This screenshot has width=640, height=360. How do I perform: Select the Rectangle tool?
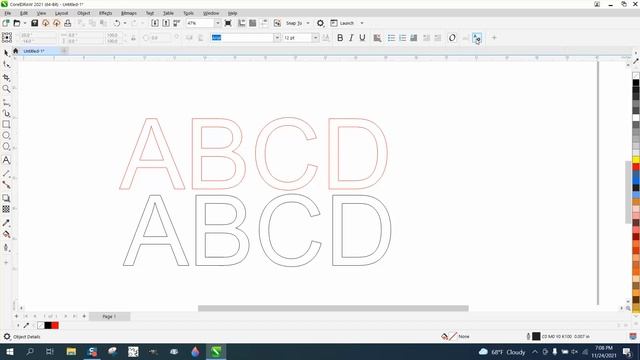coord(6,124)
